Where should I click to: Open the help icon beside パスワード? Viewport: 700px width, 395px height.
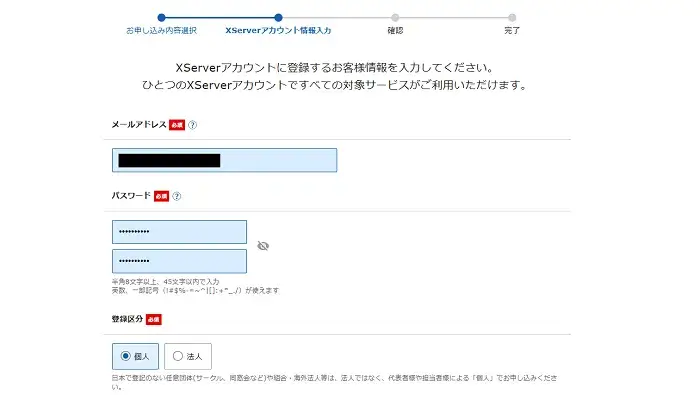click(177, 196)
